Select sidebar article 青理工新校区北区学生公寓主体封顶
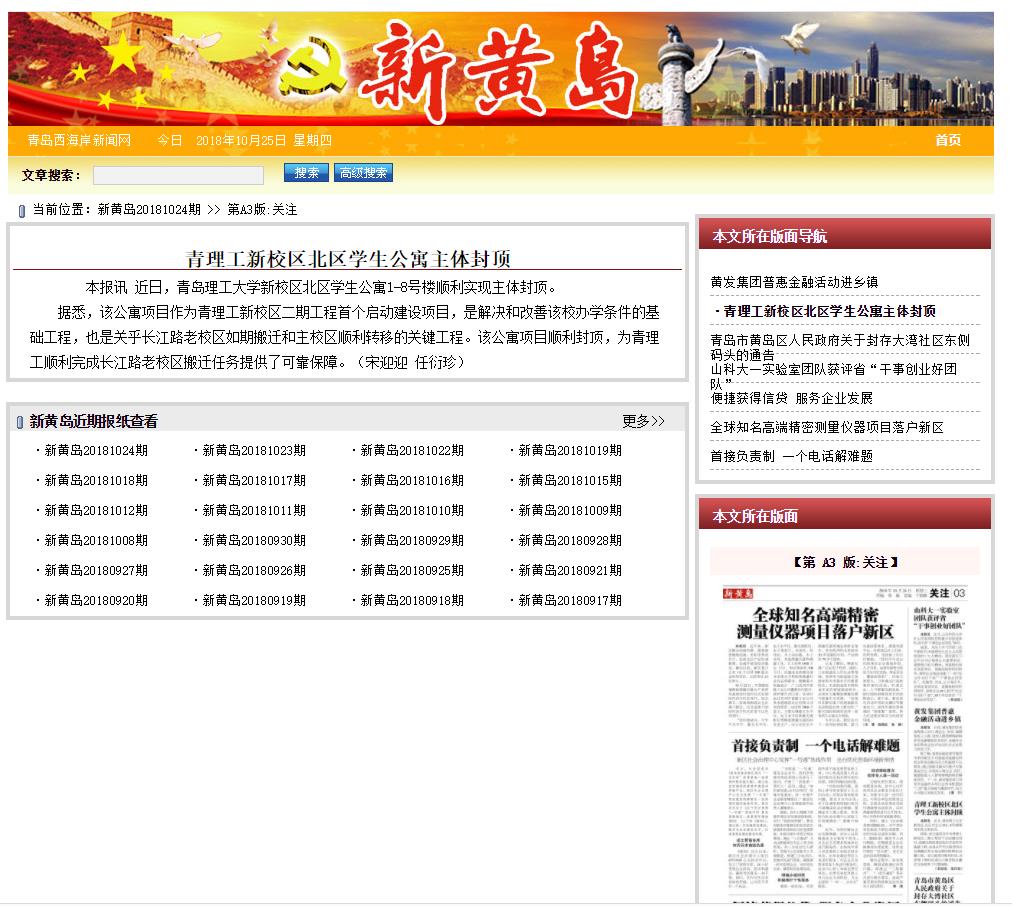Screen dimensions: 1012x906 829,311
